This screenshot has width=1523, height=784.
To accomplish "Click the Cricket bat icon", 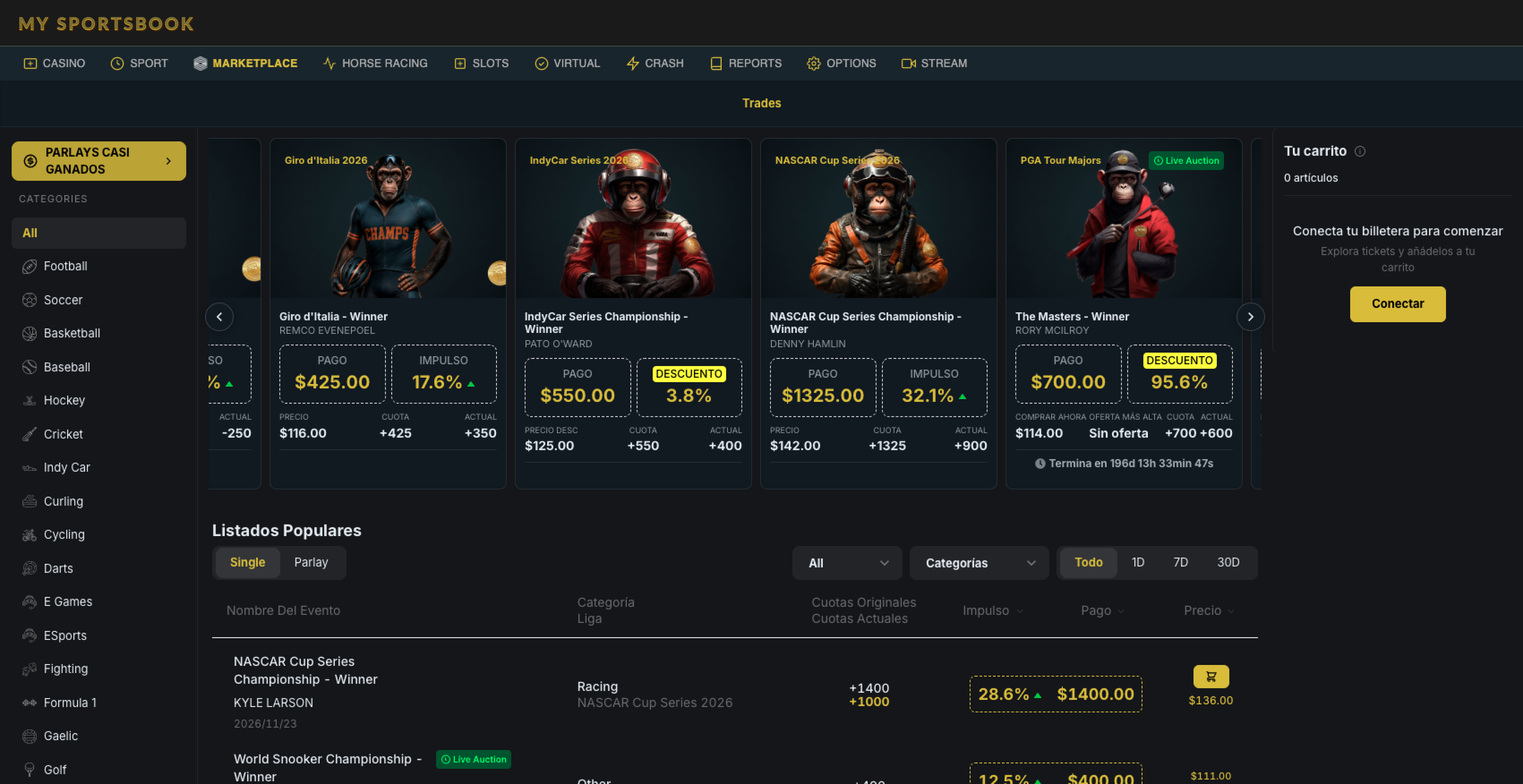I will click(30, 434).
